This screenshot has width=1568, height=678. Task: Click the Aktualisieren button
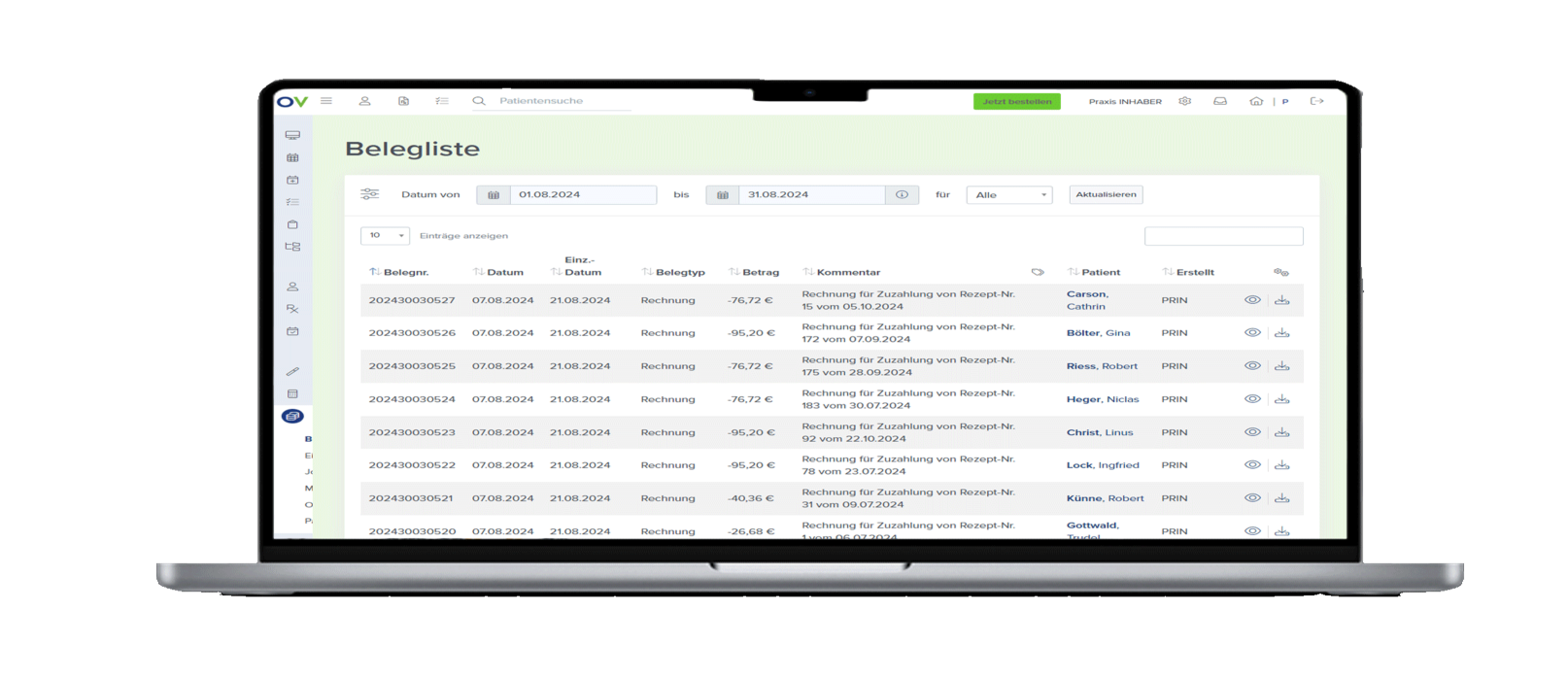coord(1106,194)
